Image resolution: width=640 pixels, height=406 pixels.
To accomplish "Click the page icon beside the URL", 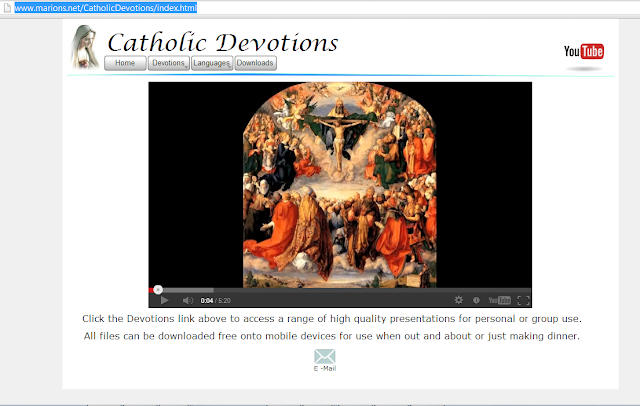I will [x=7, y=8].
